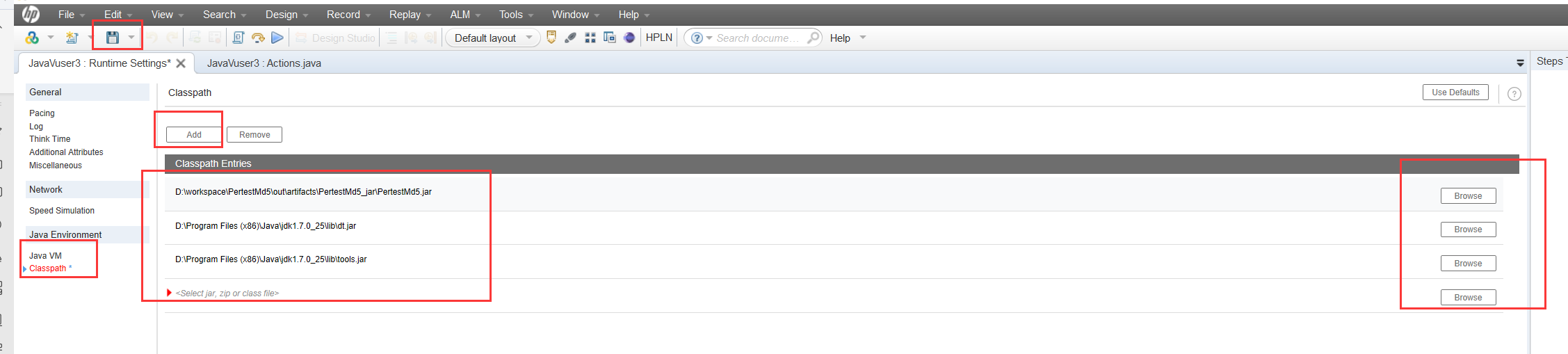
Task: Click the search magnifier icon in toolbar
Action: click(812, 38)
